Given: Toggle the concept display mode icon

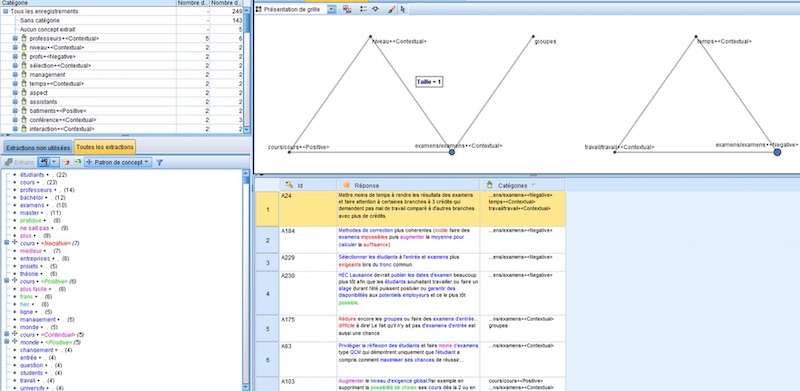Looking at the screenshot, I should click(44, 162).
